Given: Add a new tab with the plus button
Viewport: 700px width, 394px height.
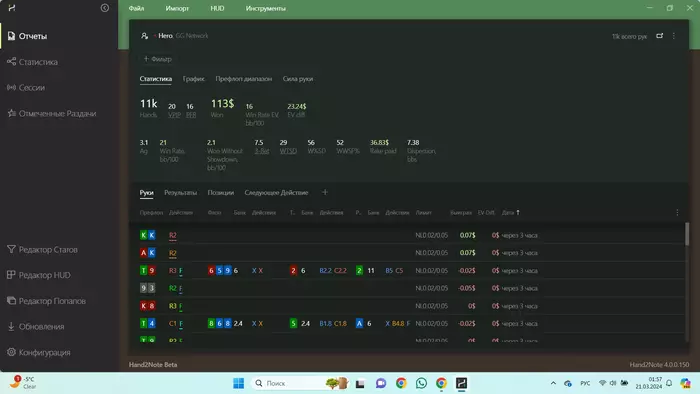Looking at the screenshot, I should pyautogui.click(x=325, y=192).
